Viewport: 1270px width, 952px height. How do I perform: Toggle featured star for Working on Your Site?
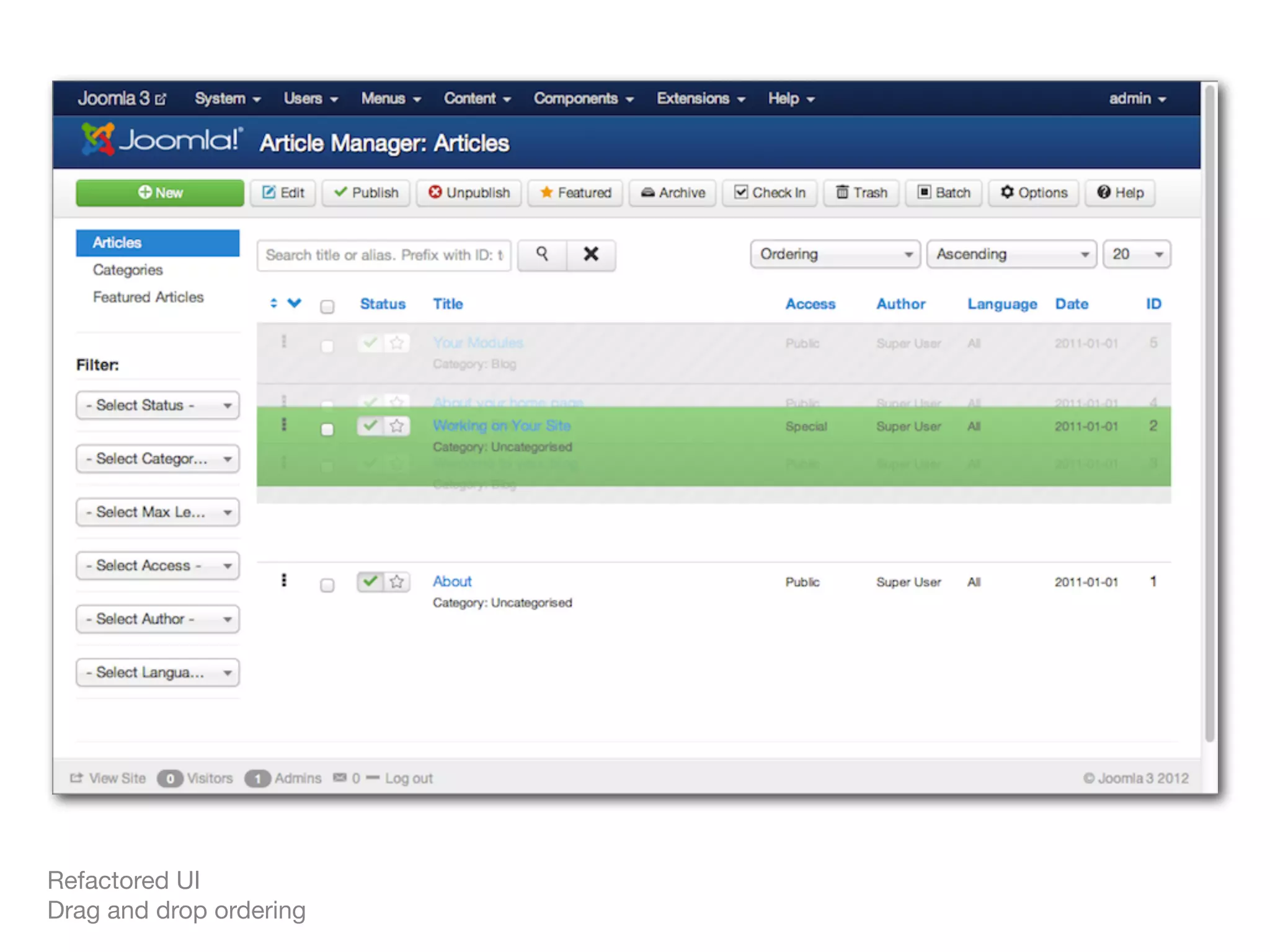pos(397,426)
